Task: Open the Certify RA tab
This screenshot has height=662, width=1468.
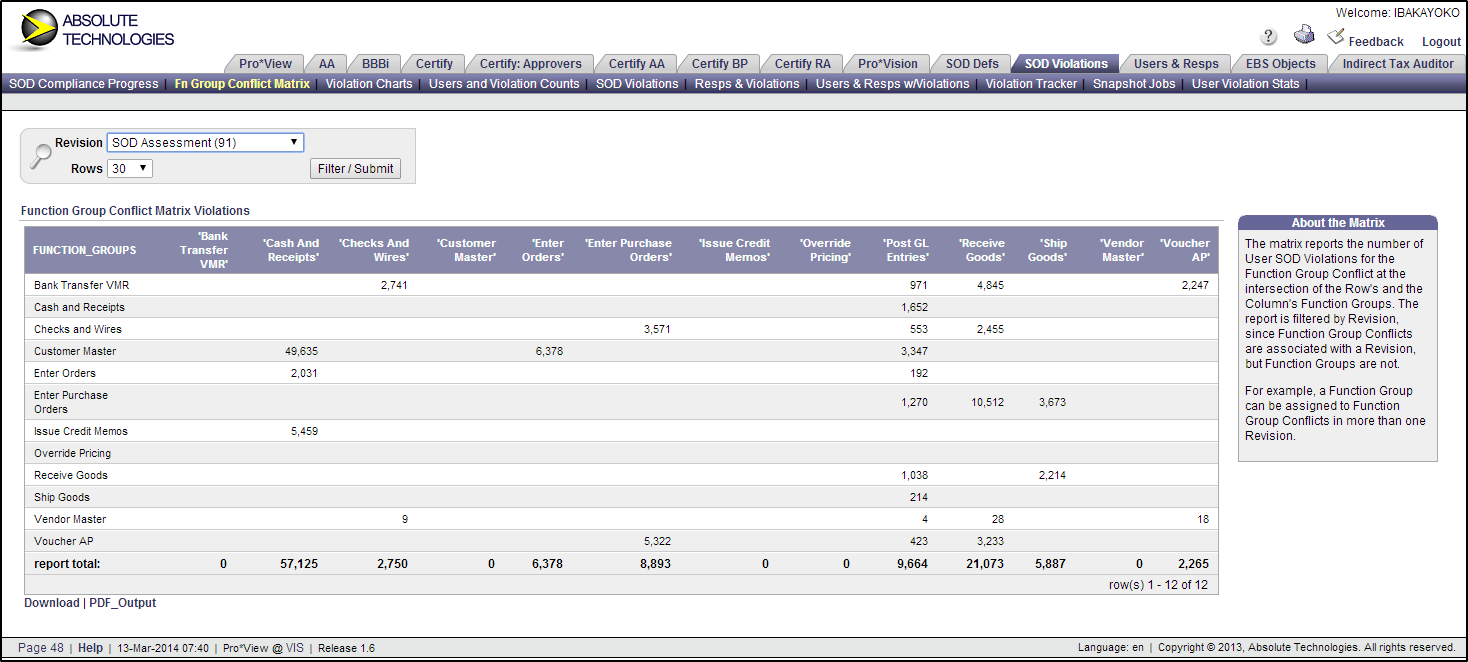Action: pyautogui.click(x=802, y=64)
